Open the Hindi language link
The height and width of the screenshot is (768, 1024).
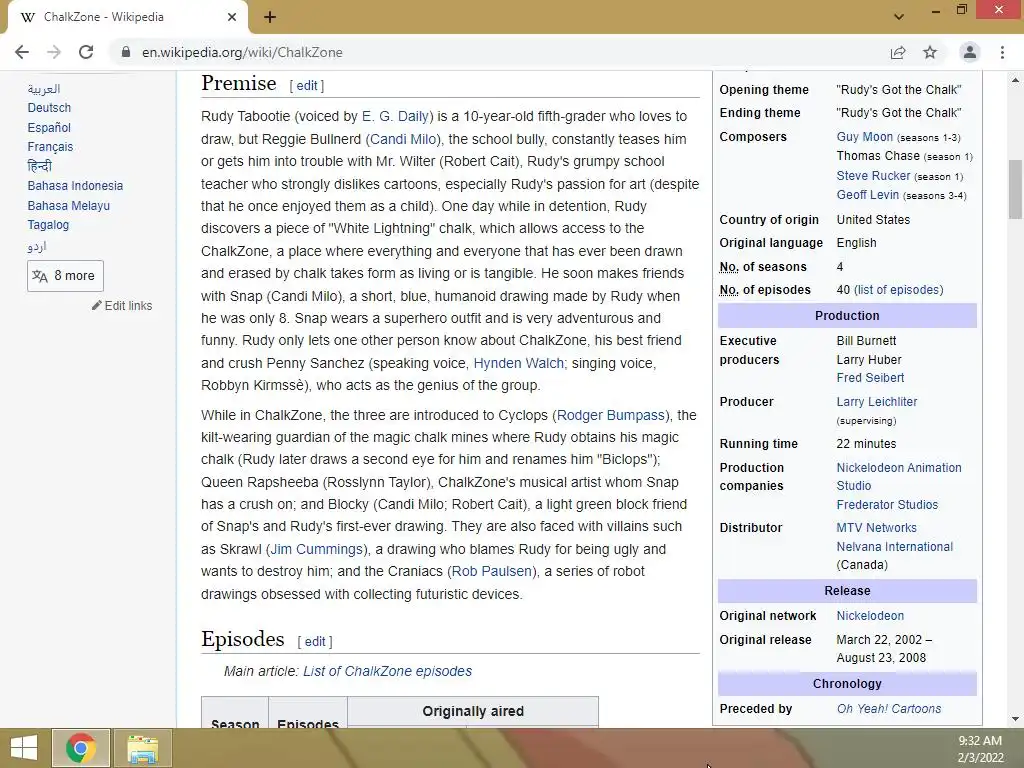pos(39,166)
